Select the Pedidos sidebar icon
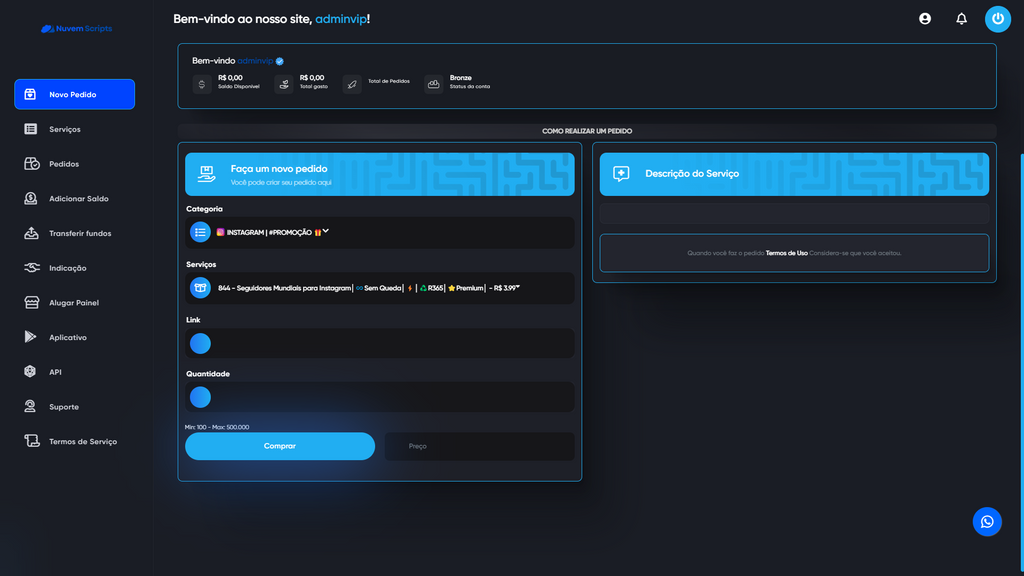The image size is (1024, 576). click(x=31, y=164)
